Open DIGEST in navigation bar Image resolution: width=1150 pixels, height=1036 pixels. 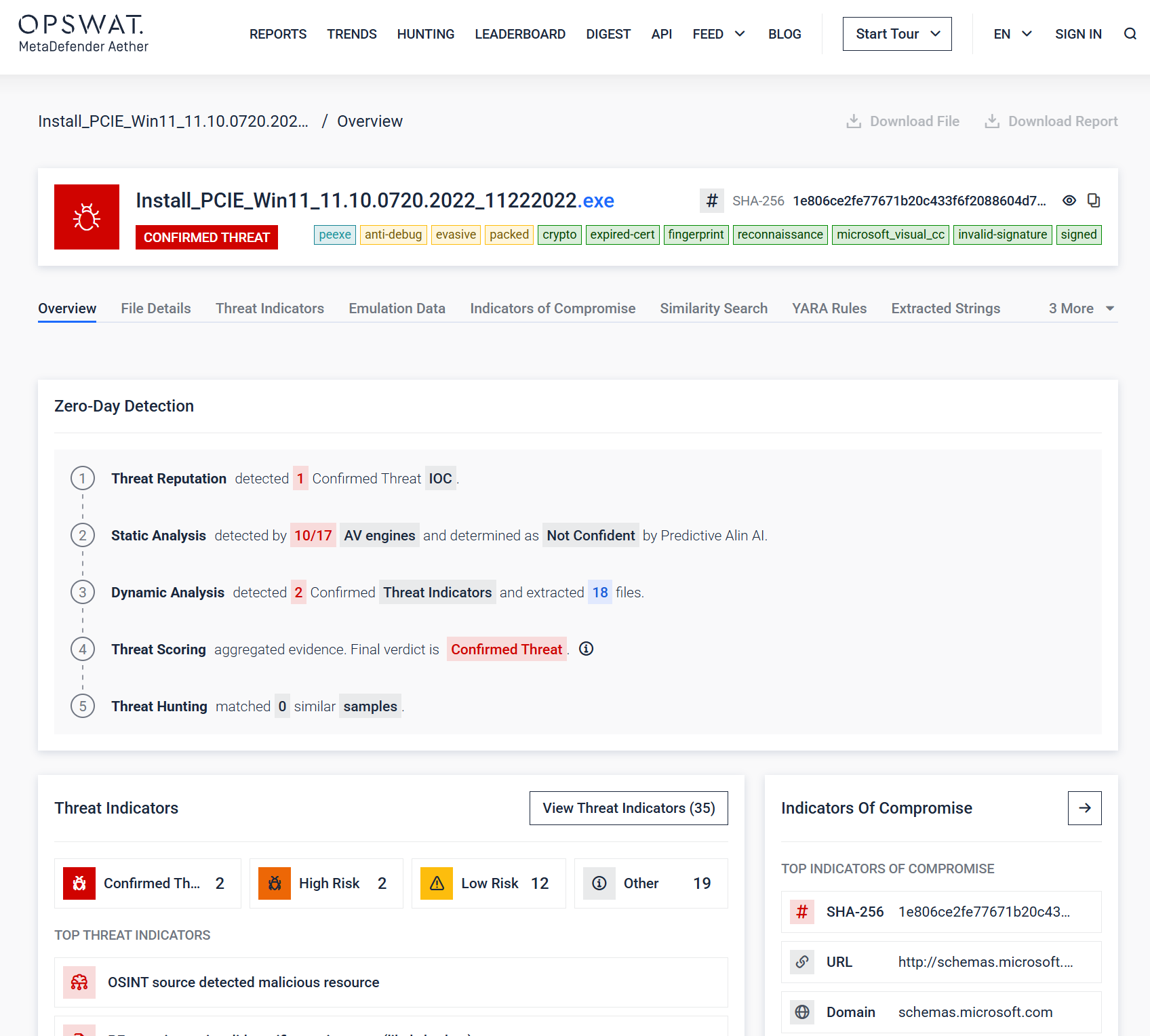608,34
